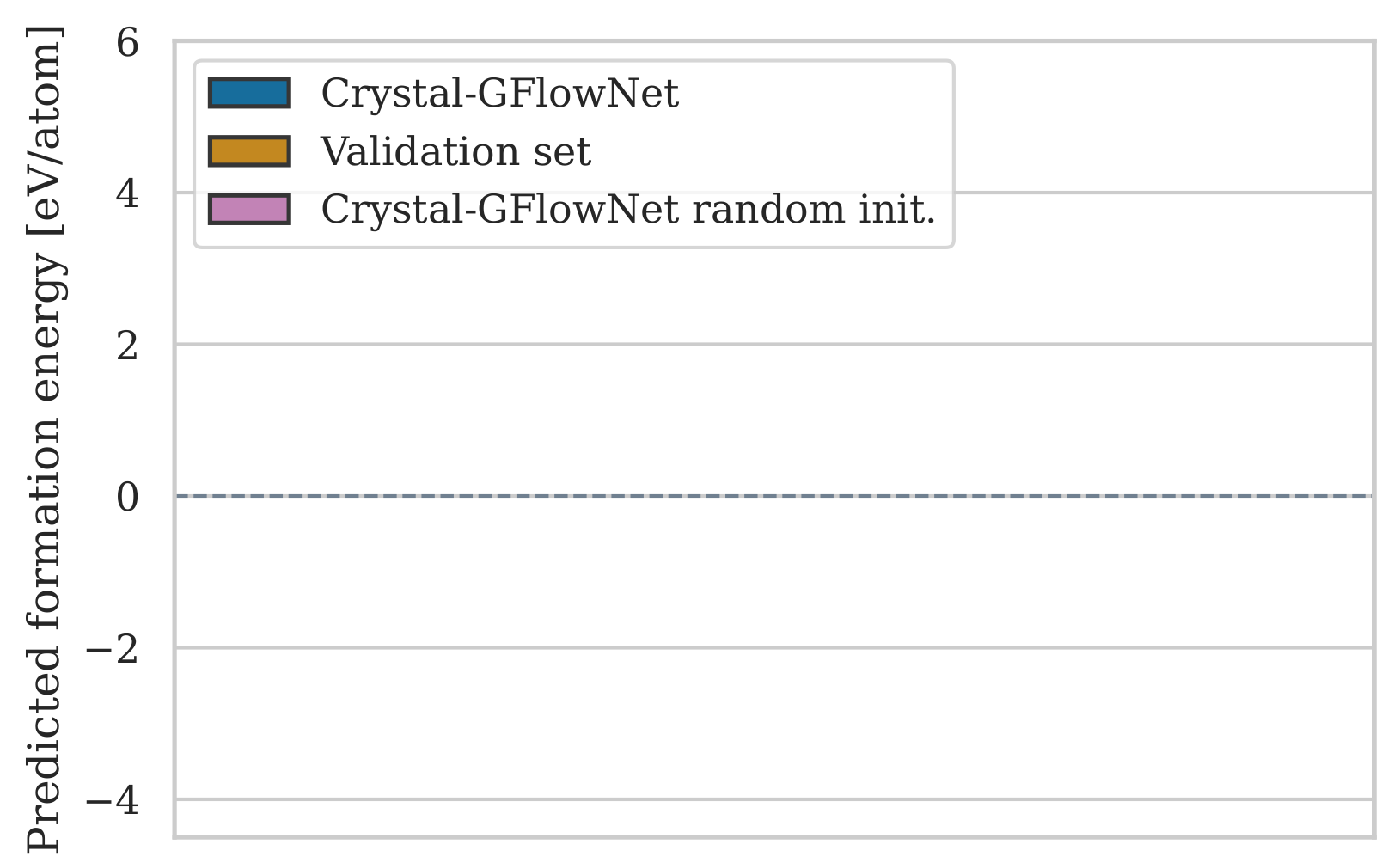Click the blue Crystal-GFlowNet legend swatch

pos(249,93)
